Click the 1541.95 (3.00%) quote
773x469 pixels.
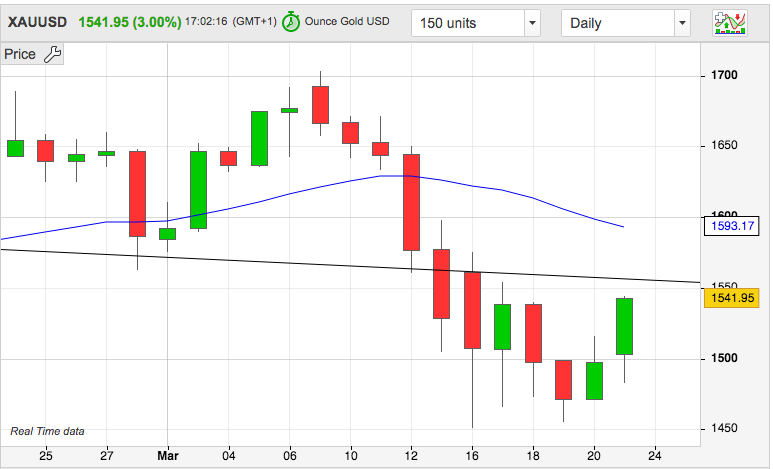(x=130, y=22)
